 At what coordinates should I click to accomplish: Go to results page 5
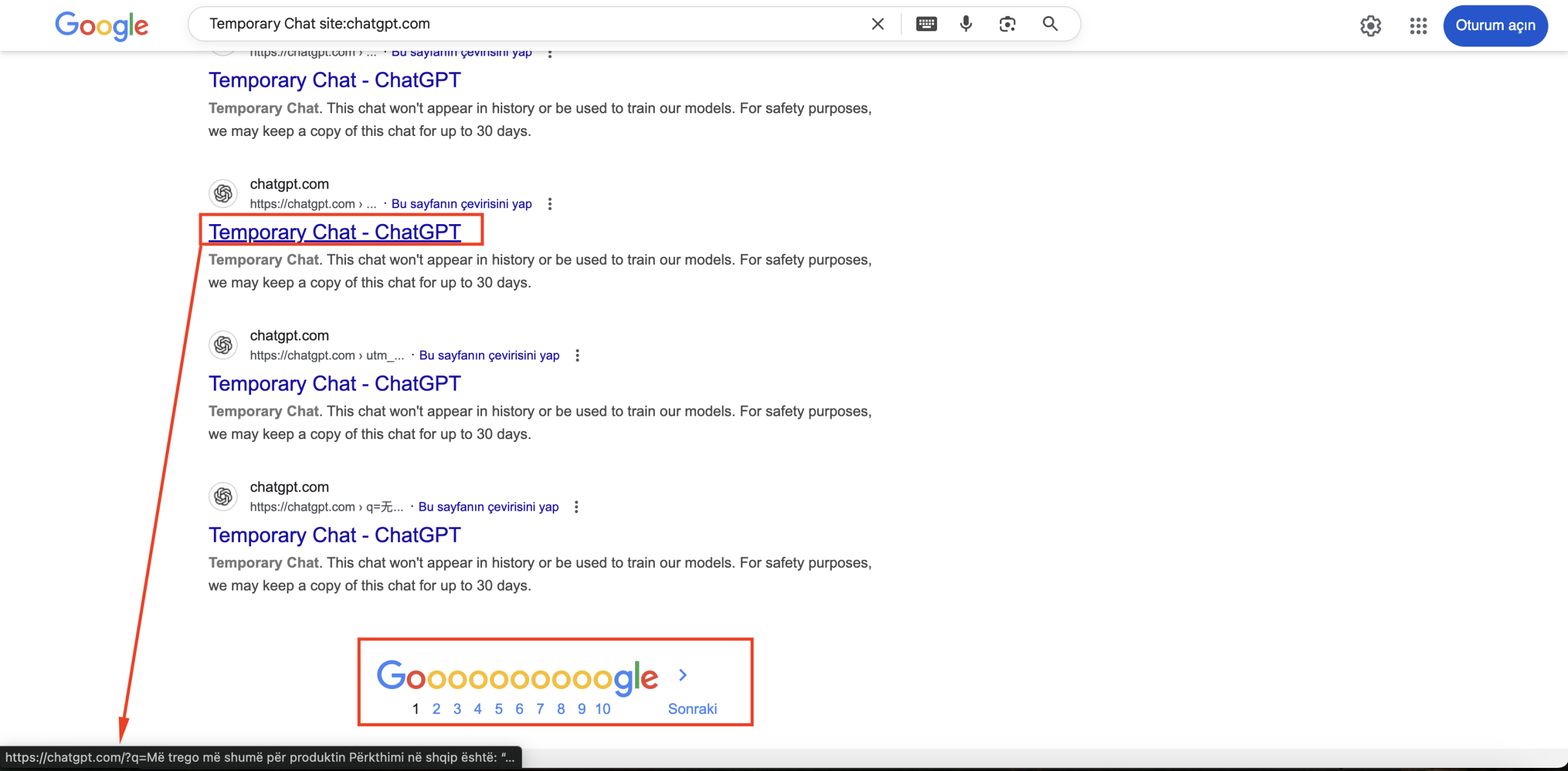coord(499,709)
